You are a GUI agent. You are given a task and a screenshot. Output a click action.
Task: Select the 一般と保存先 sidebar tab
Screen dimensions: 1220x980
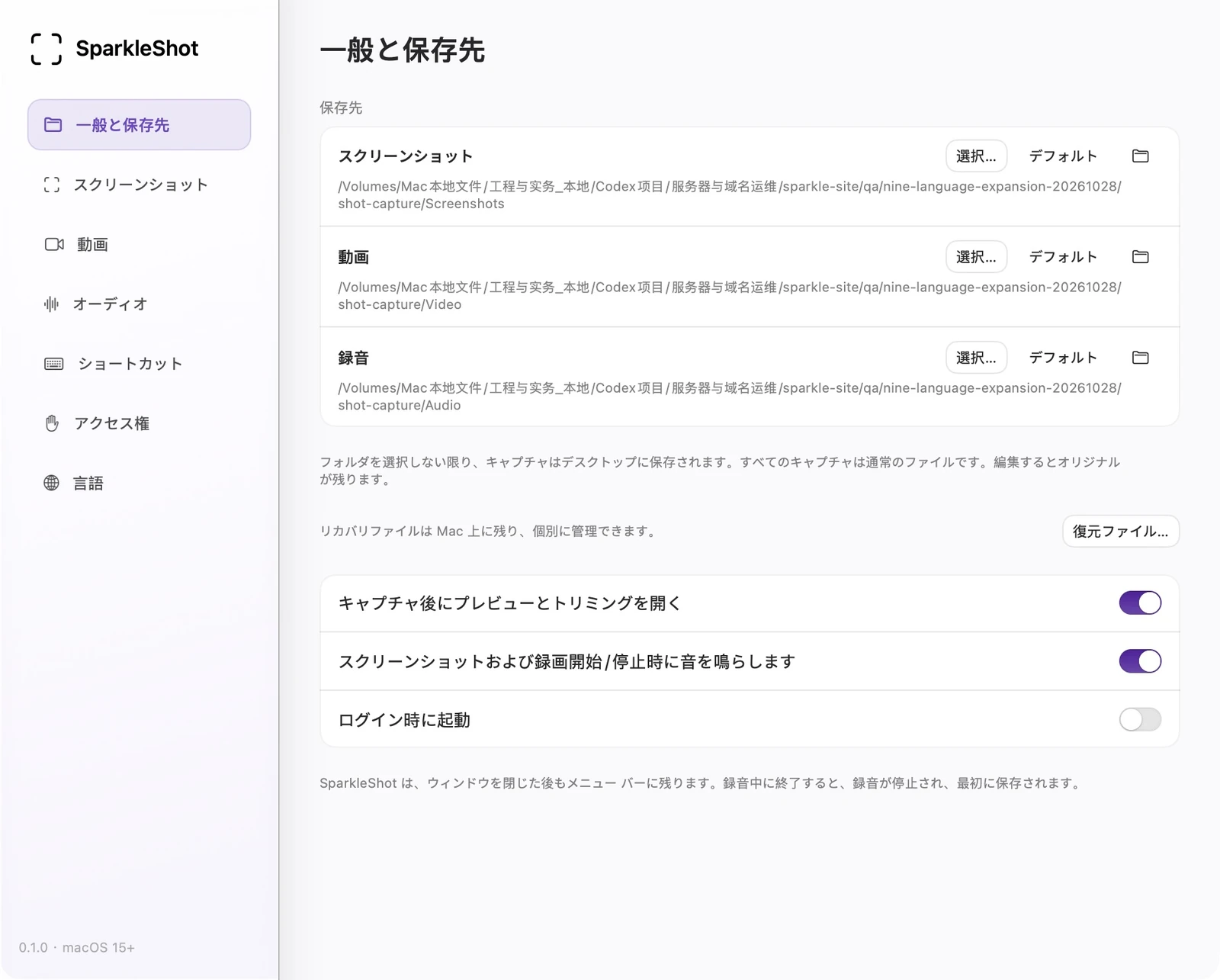point(140,125)
